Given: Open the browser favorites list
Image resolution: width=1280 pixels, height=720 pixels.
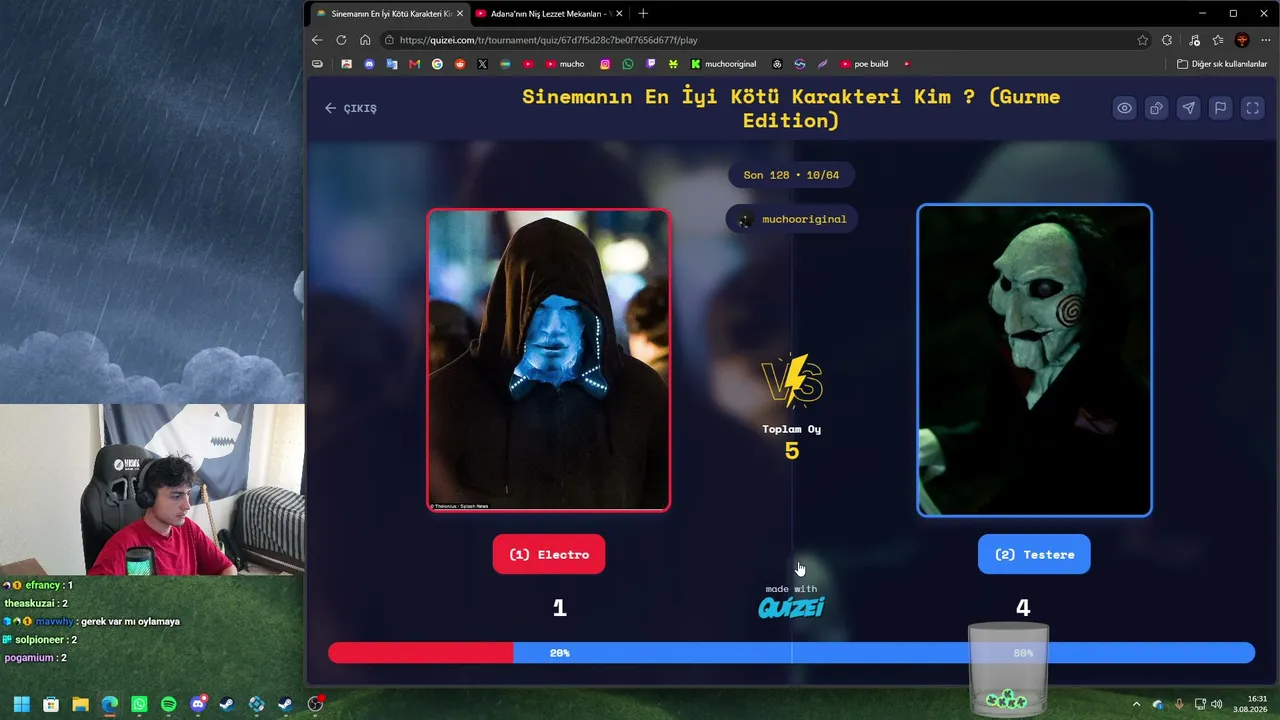Looking at the screenshot, I should (x=1218, y=40).
